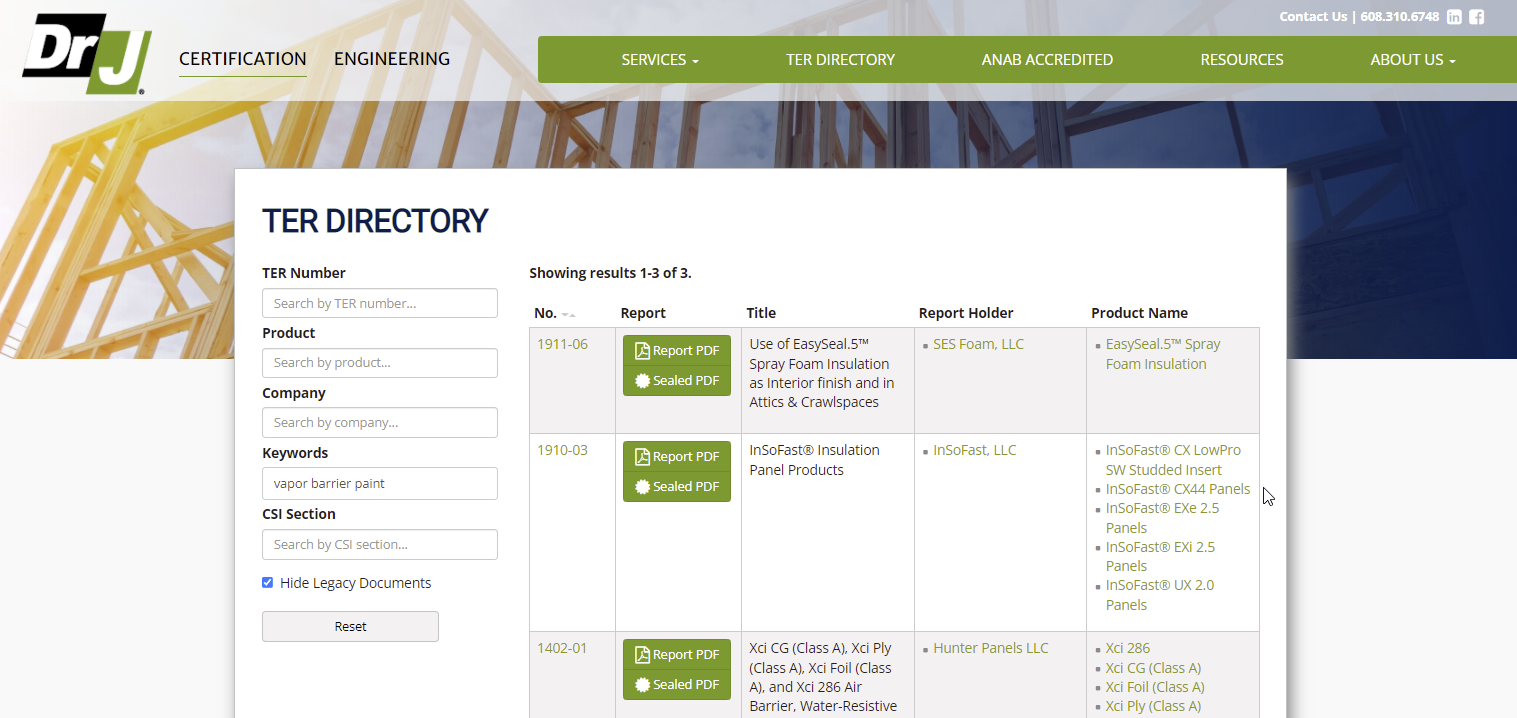
Task: Open the Report PDF for TER 1911-06
Action: (x=676, y=350)
